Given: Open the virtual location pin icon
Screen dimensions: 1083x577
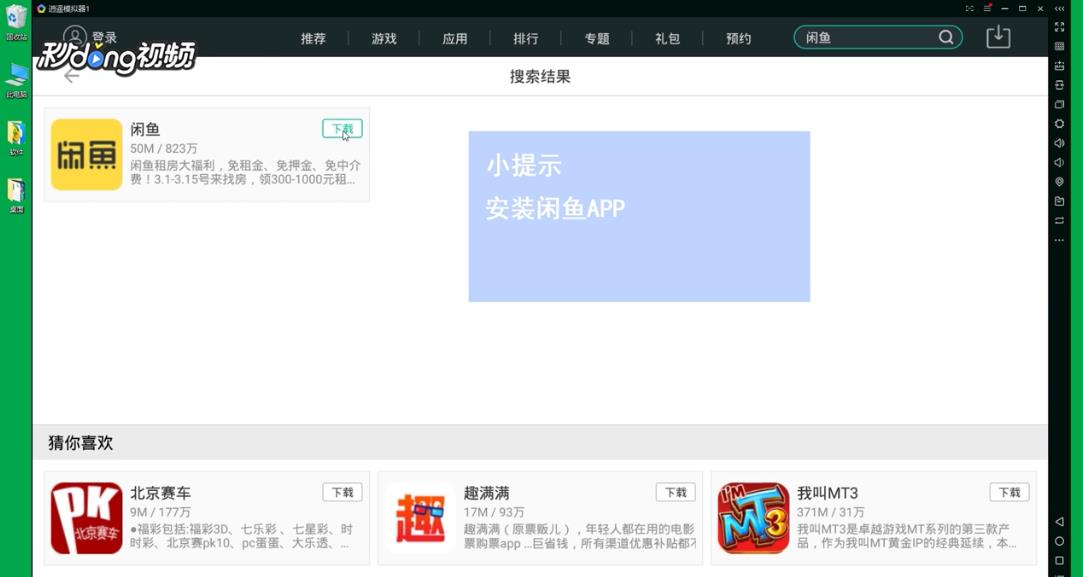Looking at the screenshot, I should pos(1059,182).
